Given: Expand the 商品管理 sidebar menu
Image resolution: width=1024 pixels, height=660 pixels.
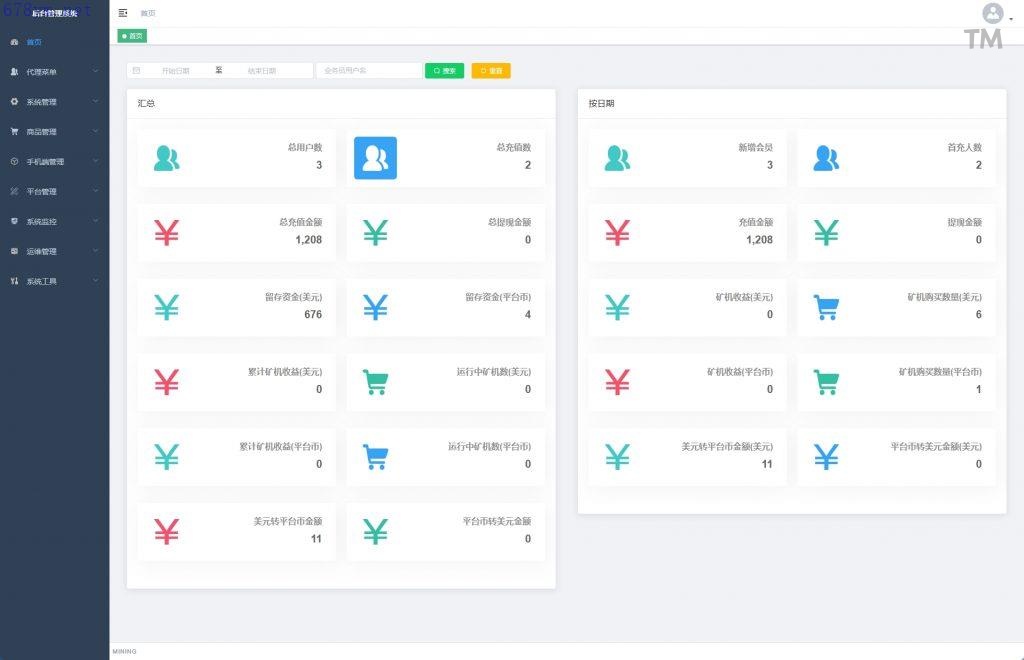Looking at the screenshot, I should click(54, 132).
